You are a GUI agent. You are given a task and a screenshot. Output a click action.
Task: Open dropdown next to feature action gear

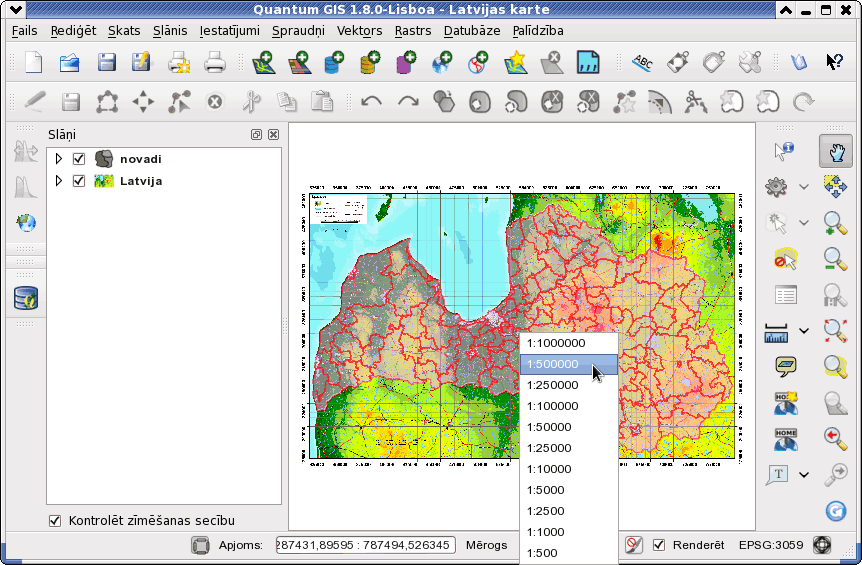coord(804,187)
